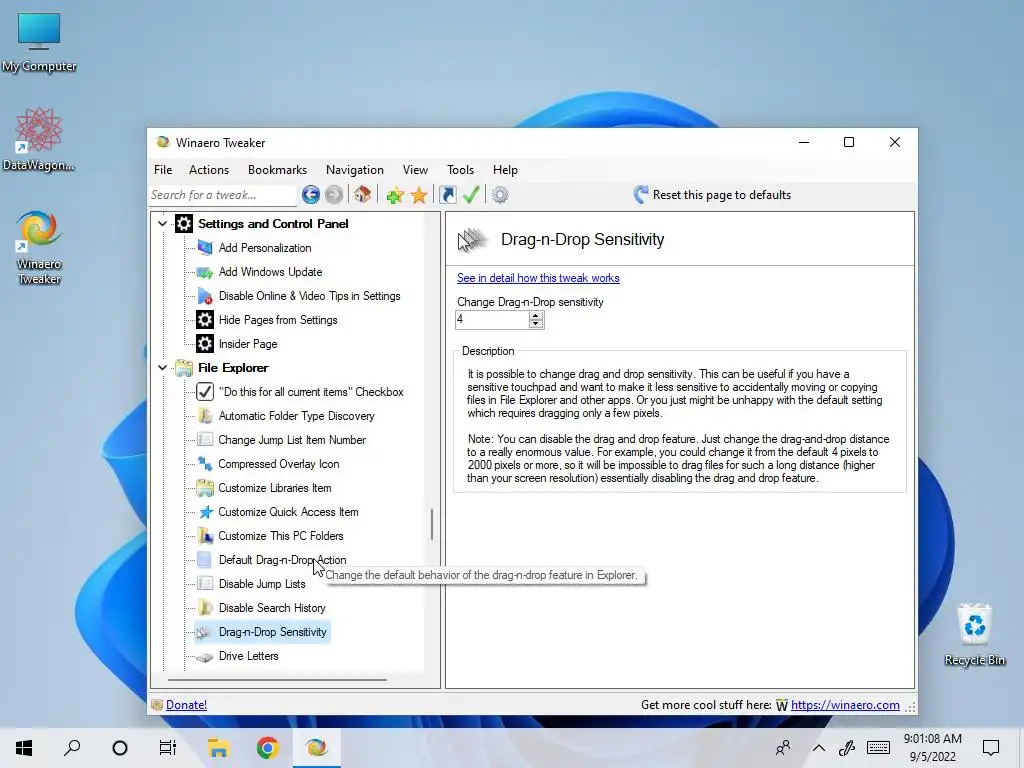This screenshot has width=1024, height=768.
Task: Open the Navigation menu
Action: tap(355, 170)
